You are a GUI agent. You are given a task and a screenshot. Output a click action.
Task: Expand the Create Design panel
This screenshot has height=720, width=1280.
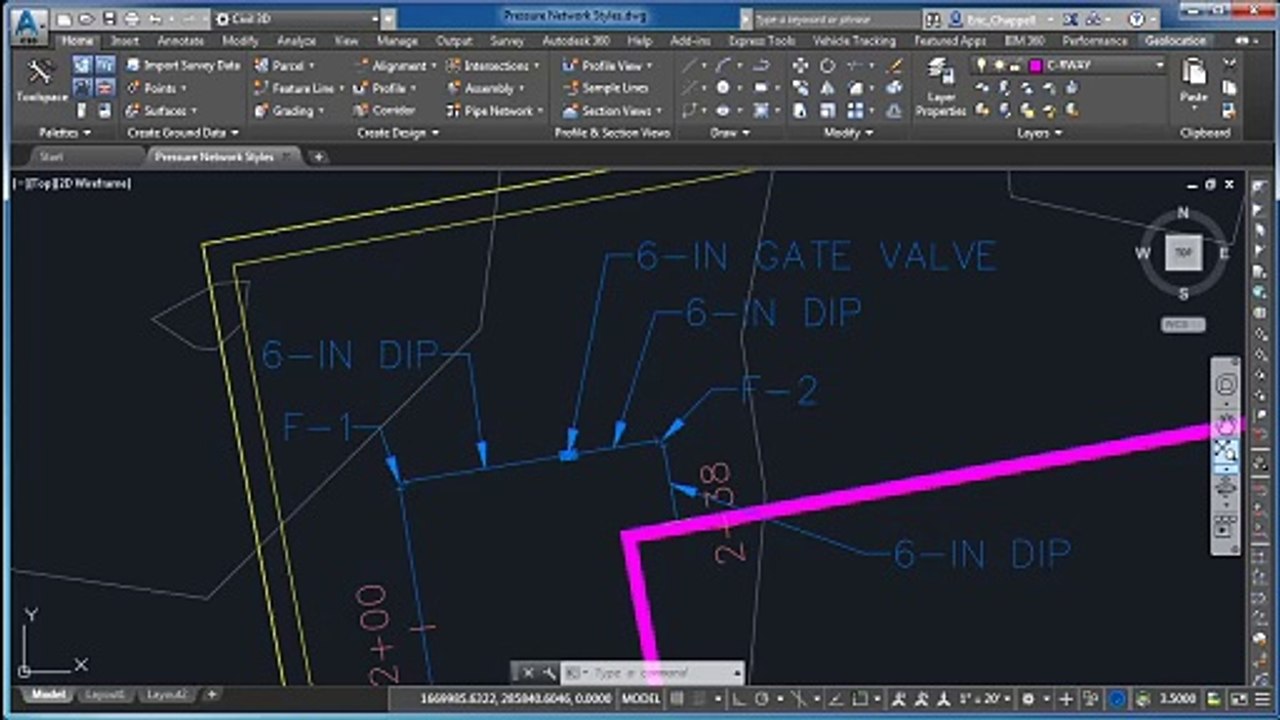tap(396, 132)
